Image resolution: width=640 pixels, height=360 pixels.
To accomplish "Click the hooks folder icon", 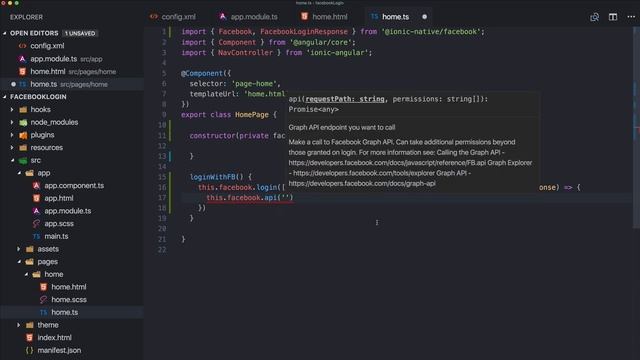I will 23,109.
